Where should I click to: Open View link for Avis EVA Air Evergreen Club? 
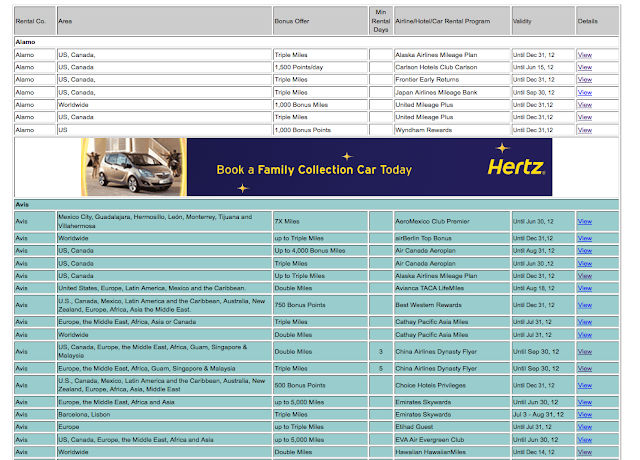[x=584, y=440]
